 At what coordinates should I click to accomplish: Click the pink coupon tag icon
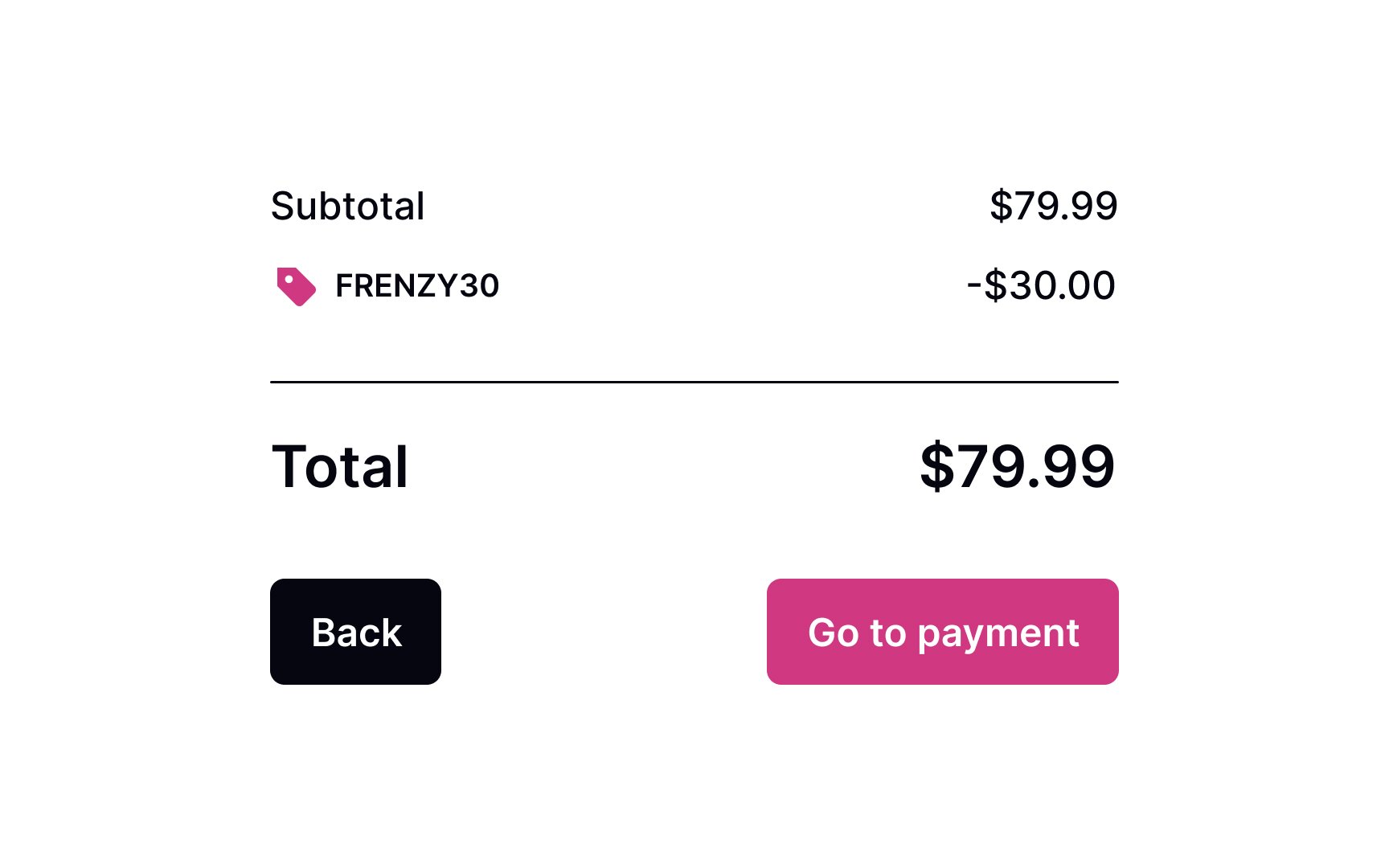tap(296, 286)
